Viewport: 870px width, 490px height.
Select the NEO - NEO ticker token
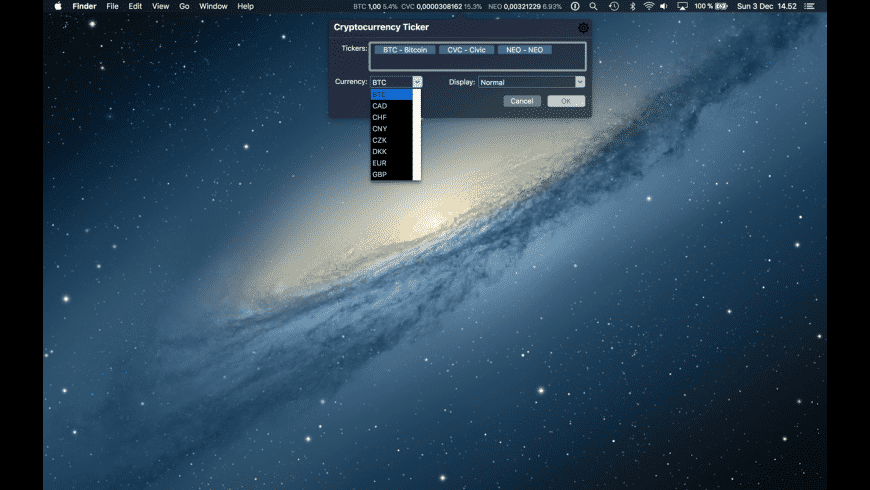524,50
